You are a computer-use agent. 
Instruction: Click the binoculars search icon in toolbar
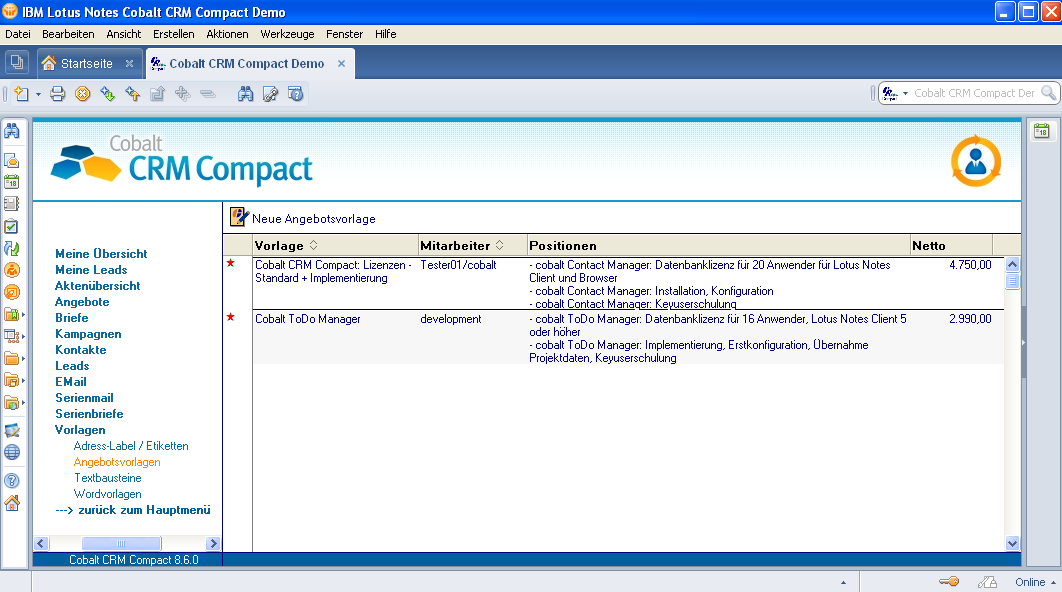point(245,94)
